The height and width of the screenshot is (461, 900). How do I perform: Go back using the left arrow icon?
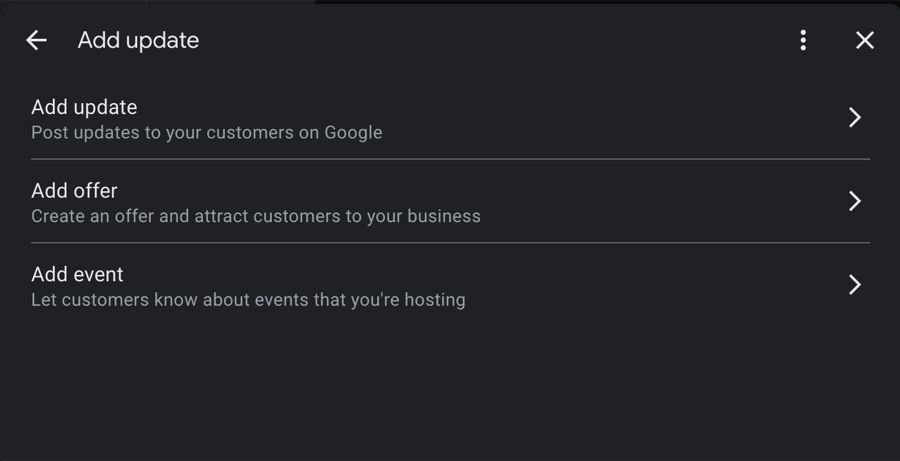point(36,40)
